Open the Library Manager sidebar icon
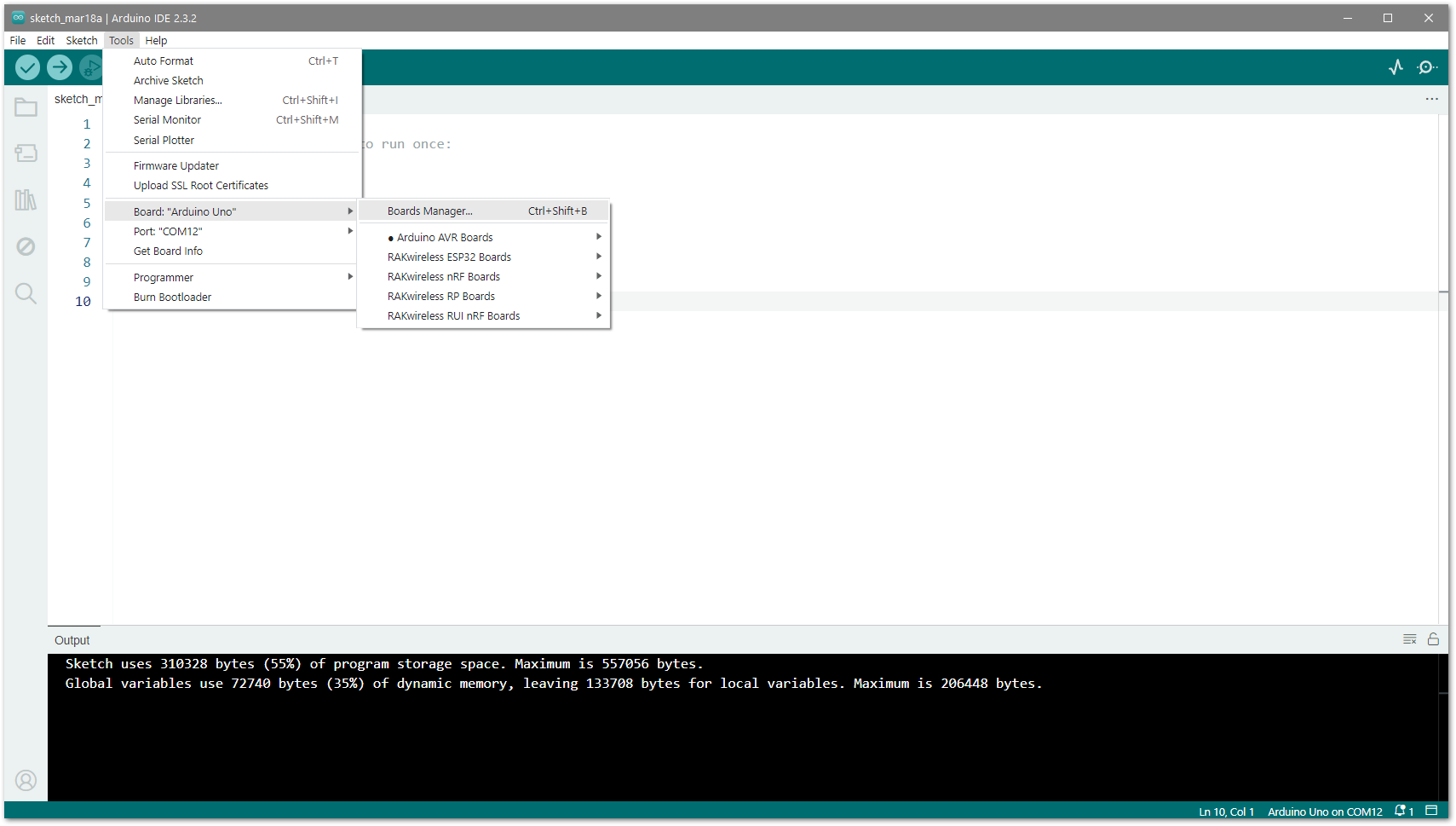Viewport: 1456px width, 826px height. [x=26, y=199]
